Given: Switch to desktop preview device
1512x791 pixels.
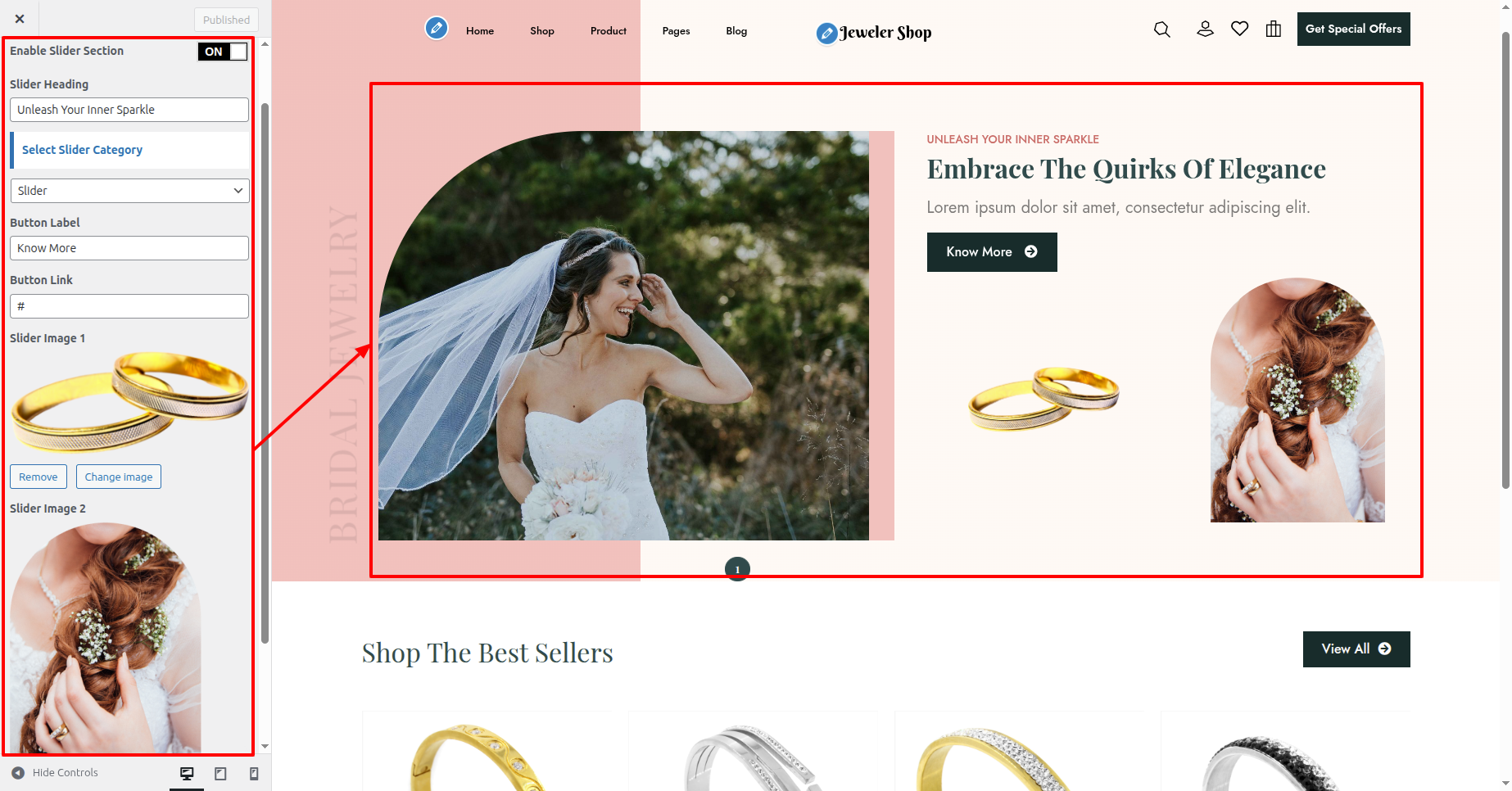Looking at the screenshot, I should (x=187, y=773).
